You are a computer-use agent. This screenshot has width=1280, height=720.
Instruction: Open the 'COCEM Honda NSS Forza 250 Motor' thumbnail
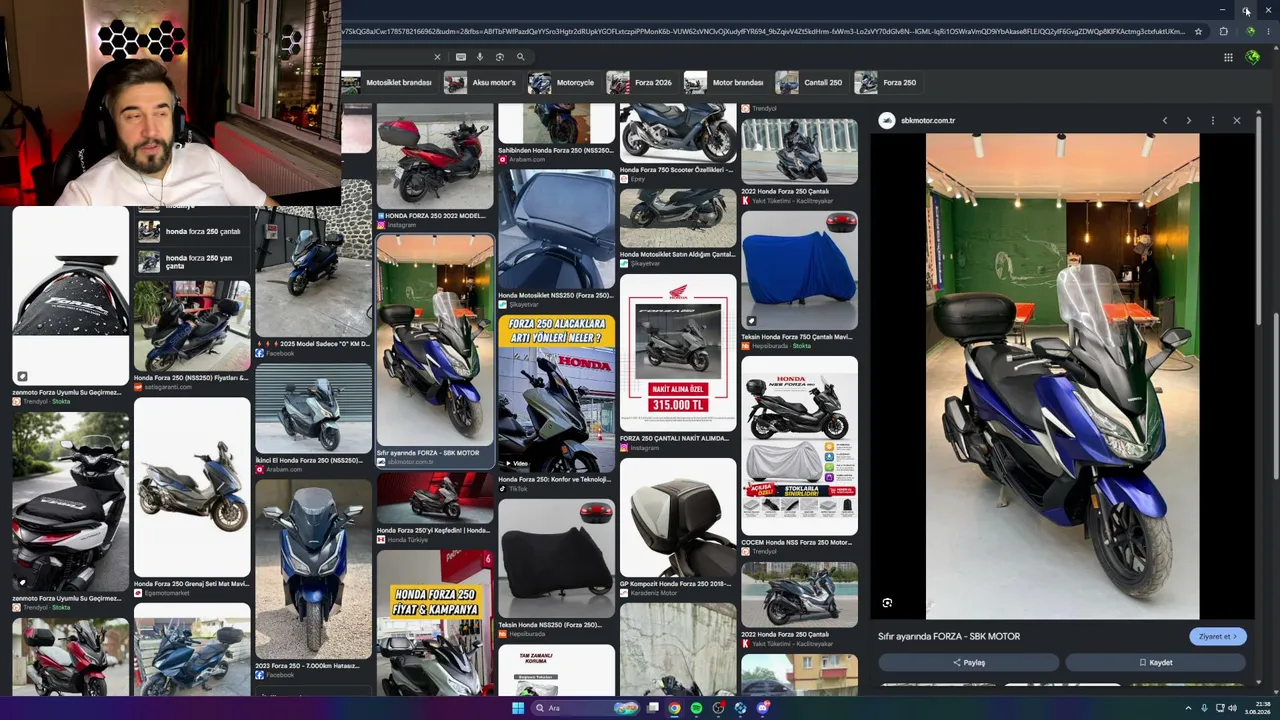[x=799, y=446]
